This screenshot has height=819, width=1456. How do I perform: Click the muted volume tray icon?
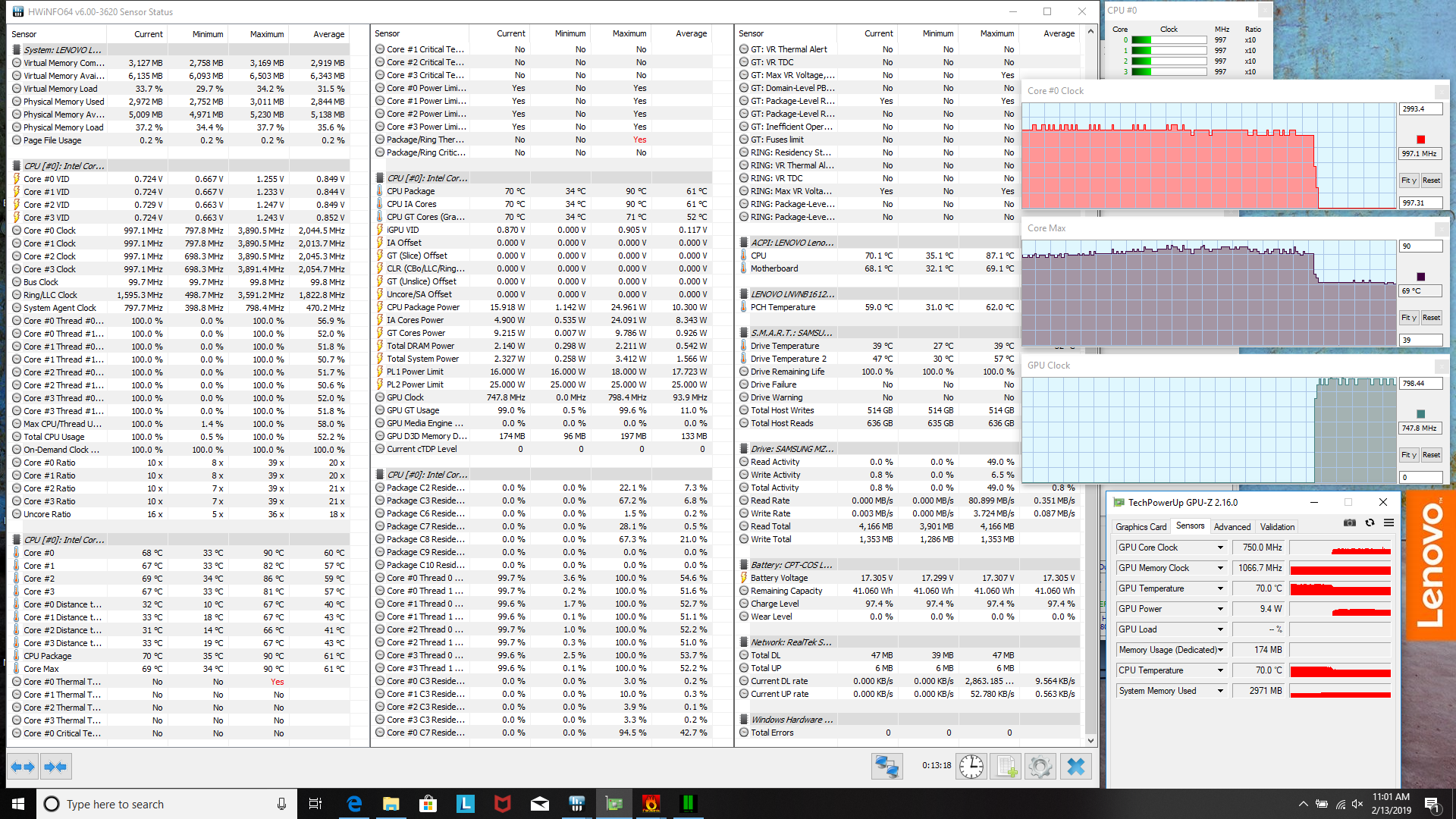point(1357,804)
